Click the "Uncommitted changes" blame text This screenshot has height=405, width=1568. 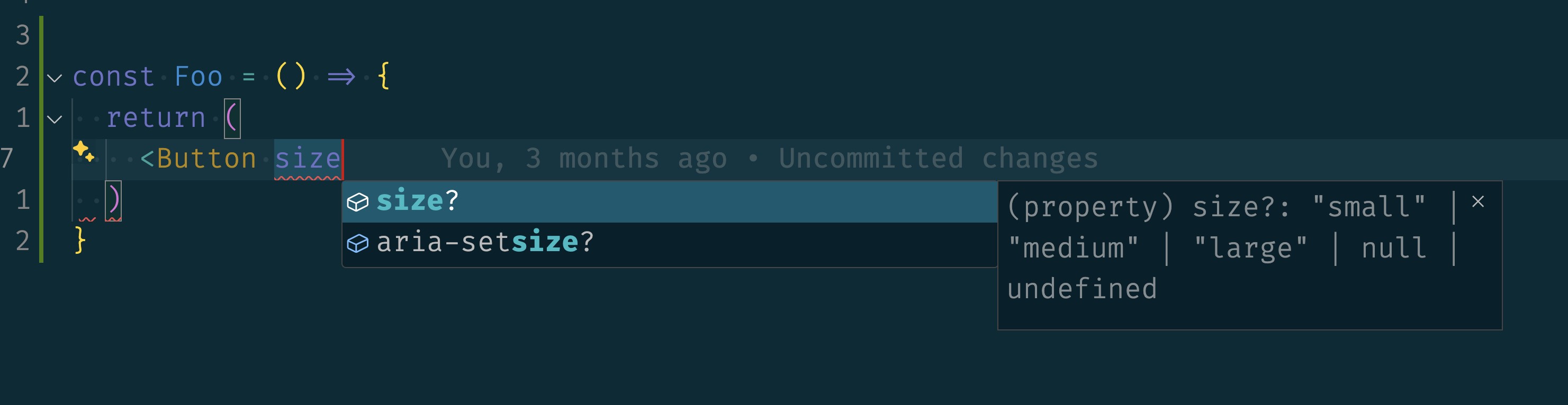point(938,159)
